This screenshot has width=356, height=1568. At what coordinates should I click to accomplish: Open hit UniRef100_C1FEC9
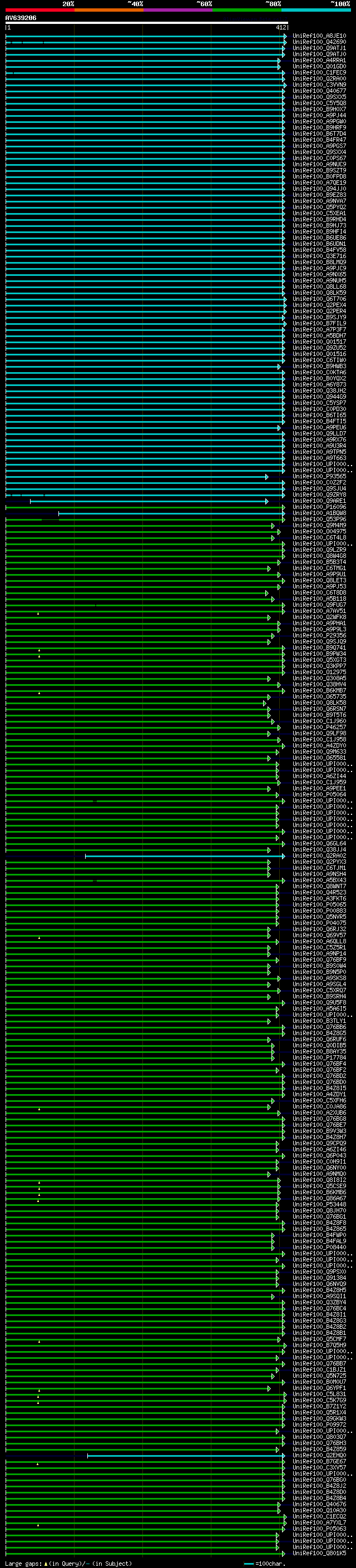click(x=319, y=72)
